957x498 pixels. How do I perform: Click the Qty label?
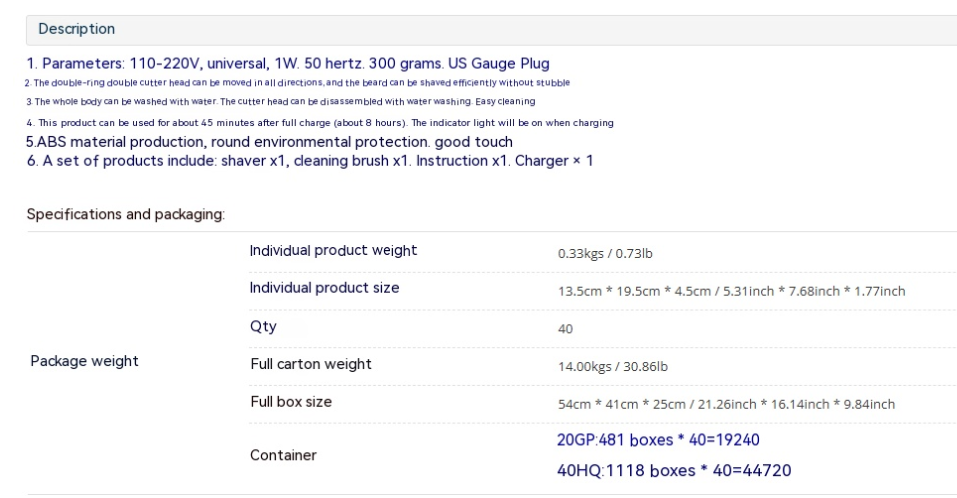tap(263, 326)
